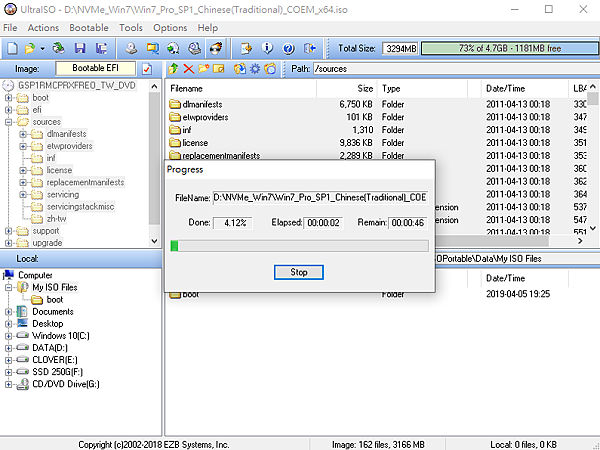Viewport: 600px width, 450px height.
Task: Click the Save As toolbar icon
Action: click(x=101, y=49)
